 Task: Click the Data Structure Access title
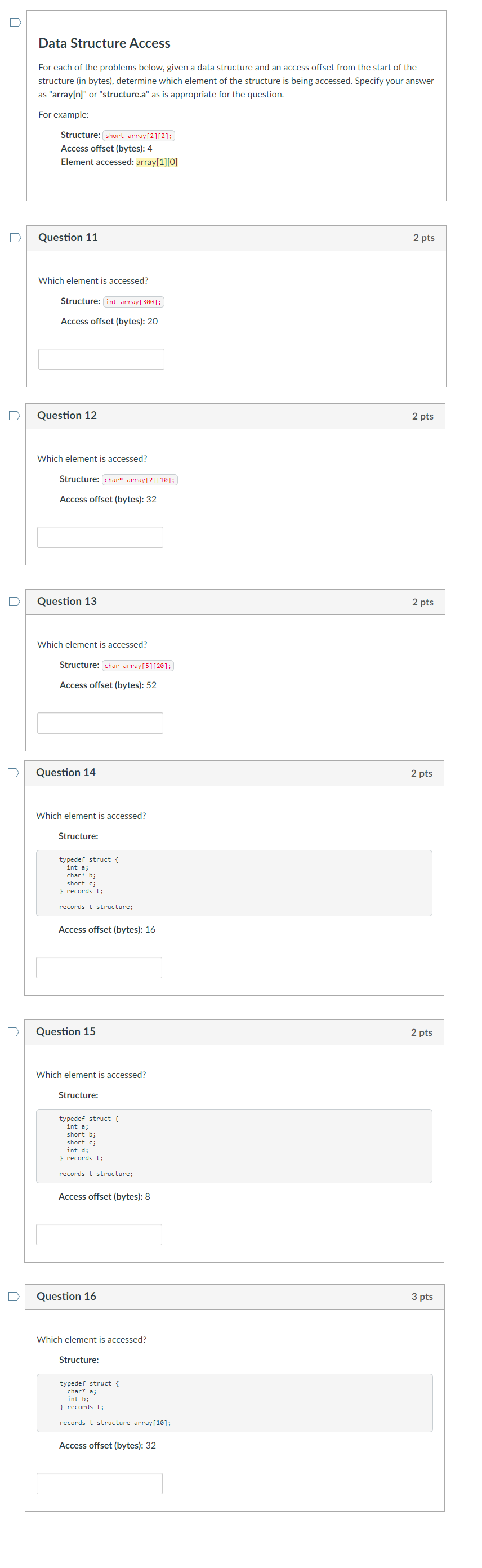[x=104, y=43]
